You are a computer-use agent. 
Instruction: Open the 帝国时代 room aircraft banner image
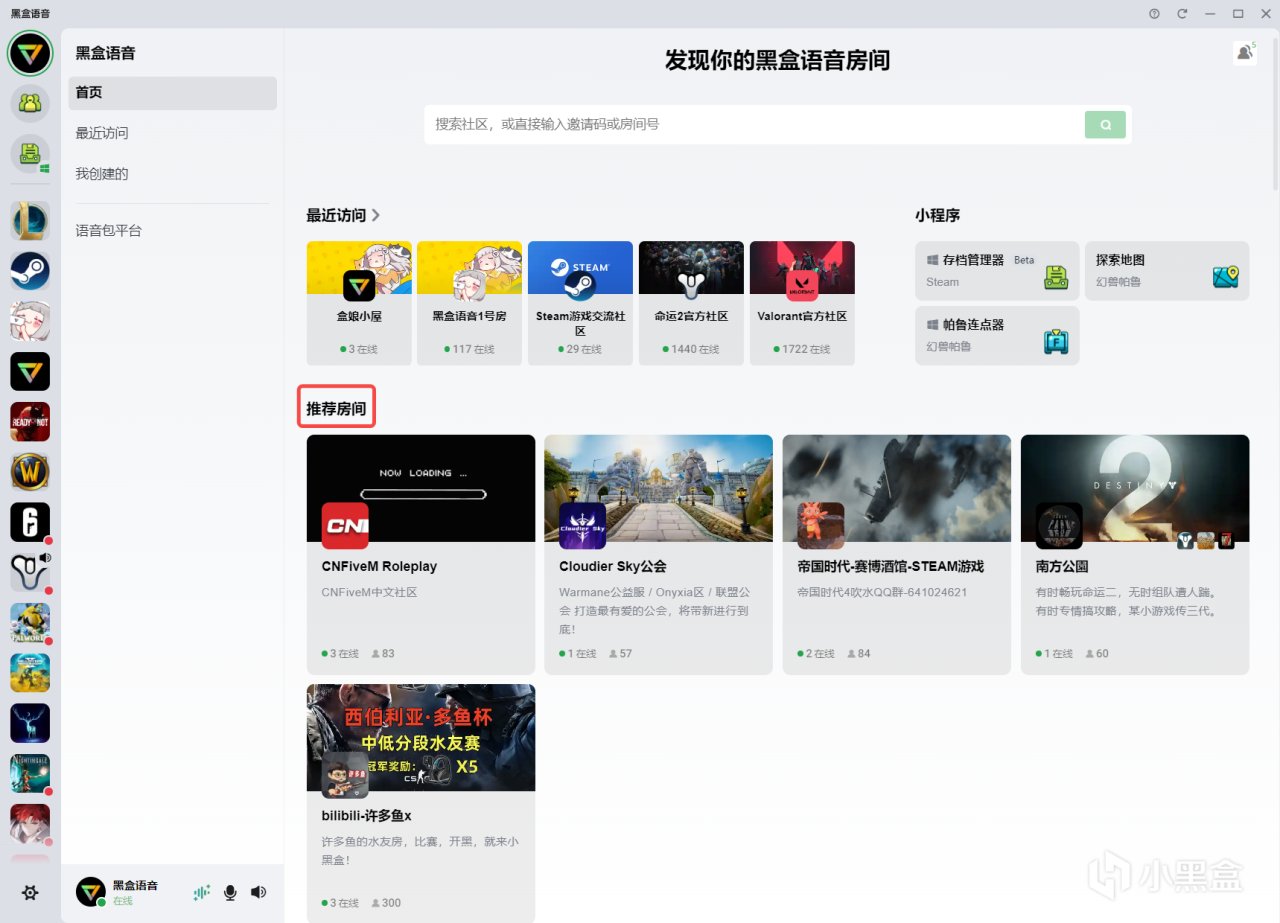click(x=897, y=488)
